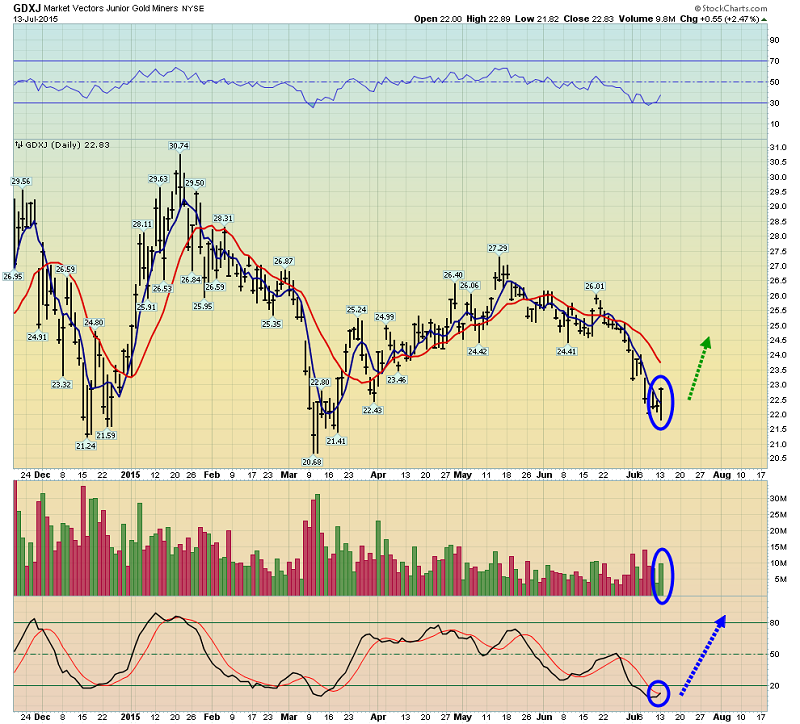The width and height of the screenshot is (800, 724).
Task: Click the 'Volume 9.8M' value
Action: [647, 19]
